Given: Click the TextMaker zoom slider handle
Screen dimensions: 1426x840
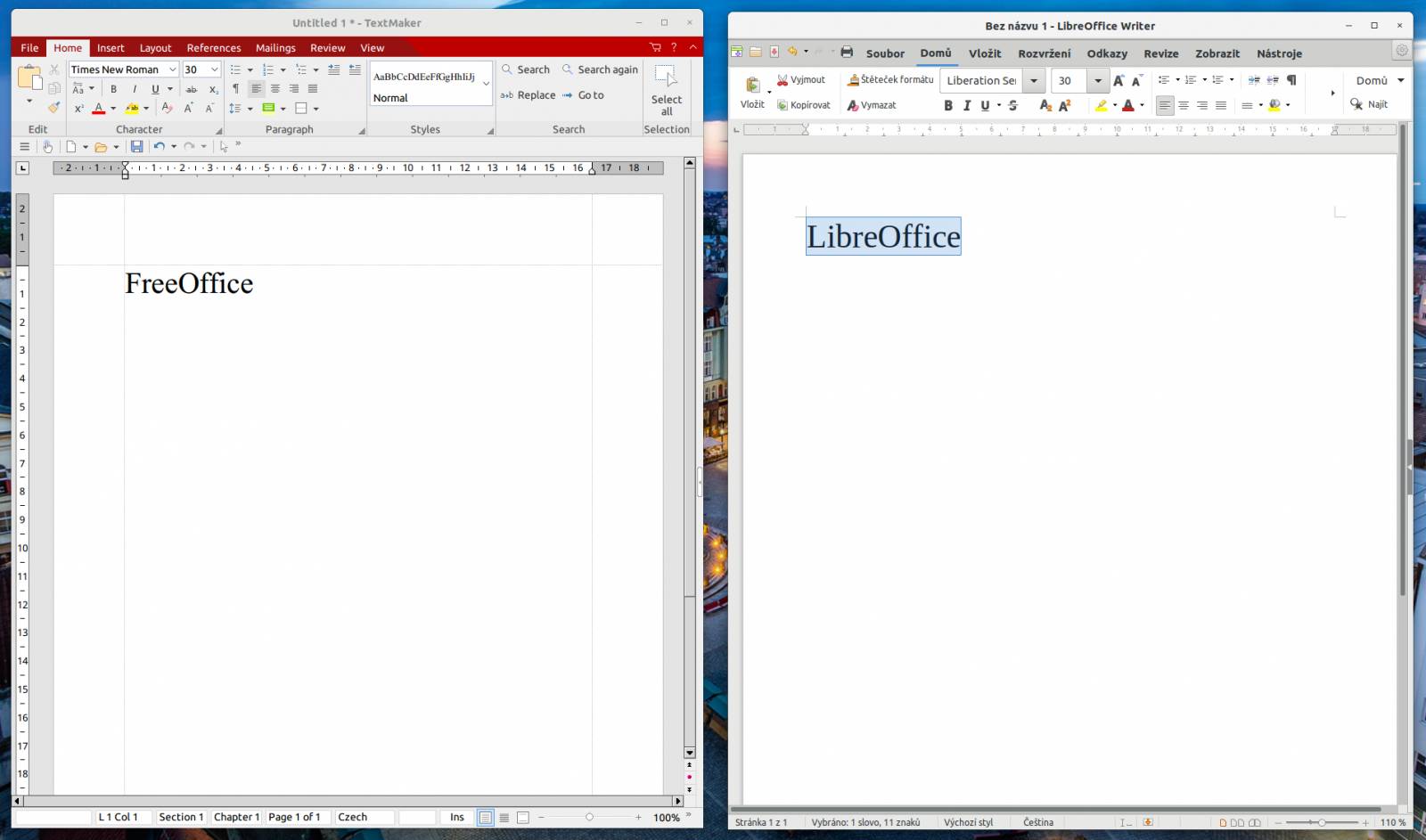Looking at the screenshot, I should click(589, 817).
